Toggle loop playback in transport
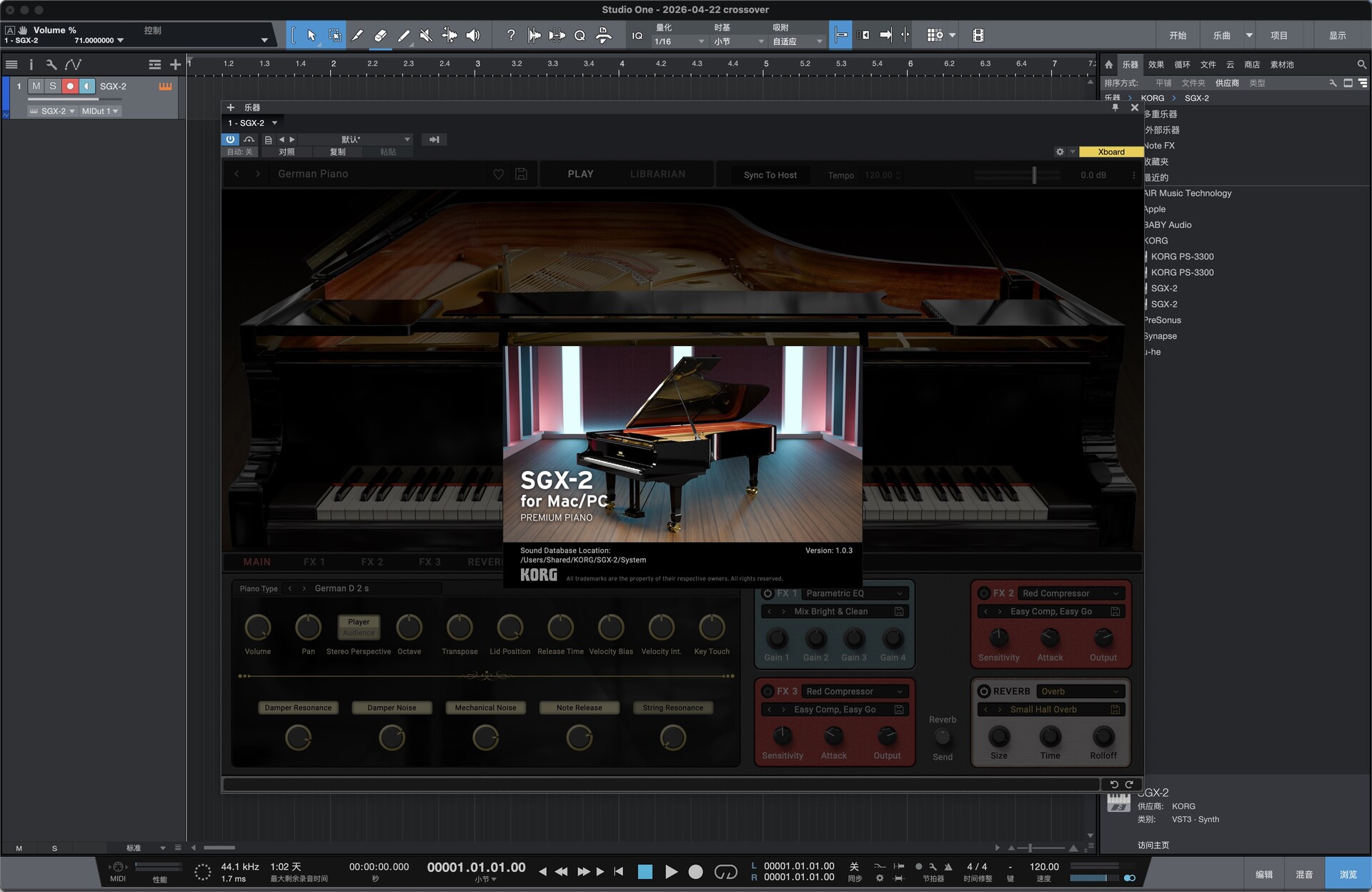This screenshot has height=892, width=1372. click(725, 871)
